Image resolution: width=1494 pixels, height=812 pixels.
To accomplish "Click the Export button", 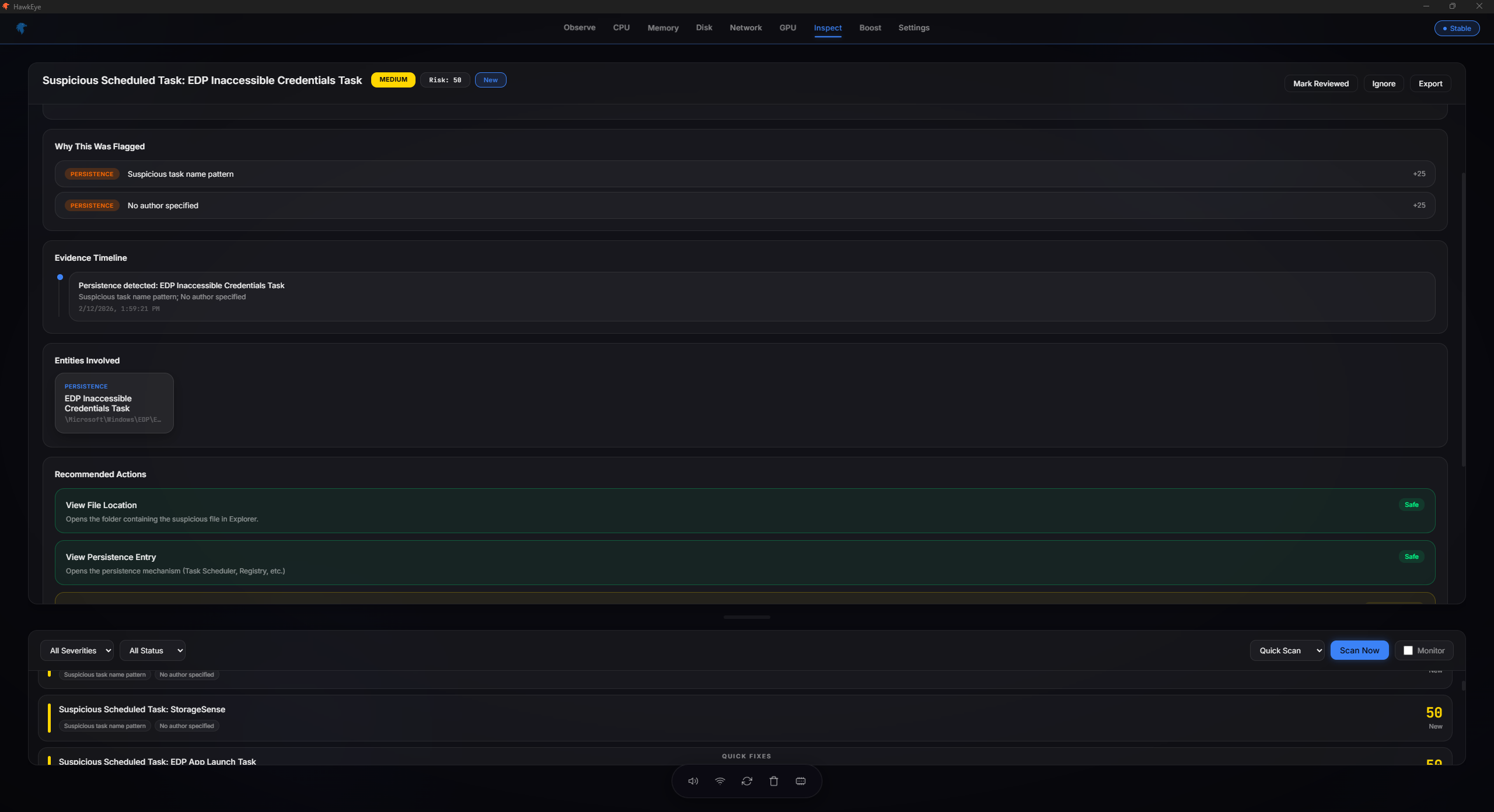I will tap(1430, 83).
